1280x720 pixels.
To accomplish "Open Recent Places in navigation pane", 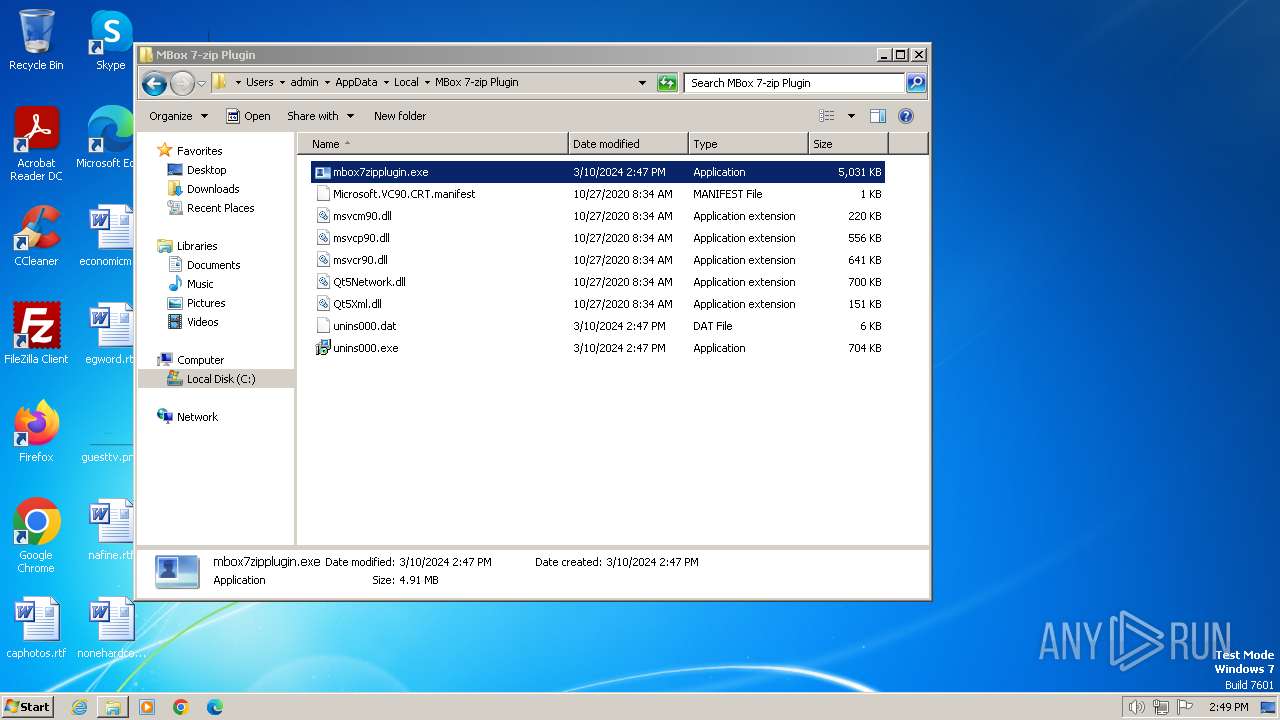I will pos(220,208).
